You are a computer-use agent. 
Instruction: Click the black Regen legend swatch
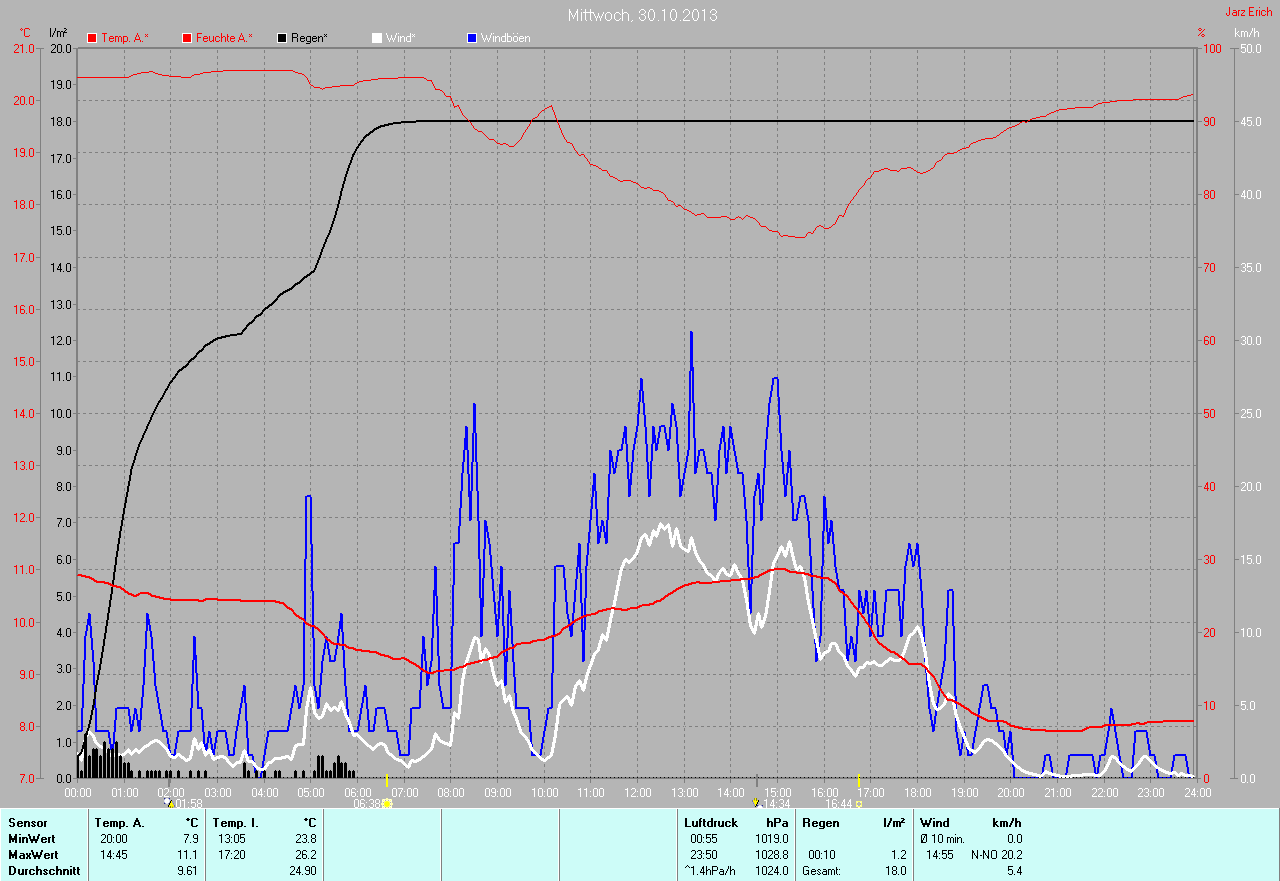click(x=283, y=38)
